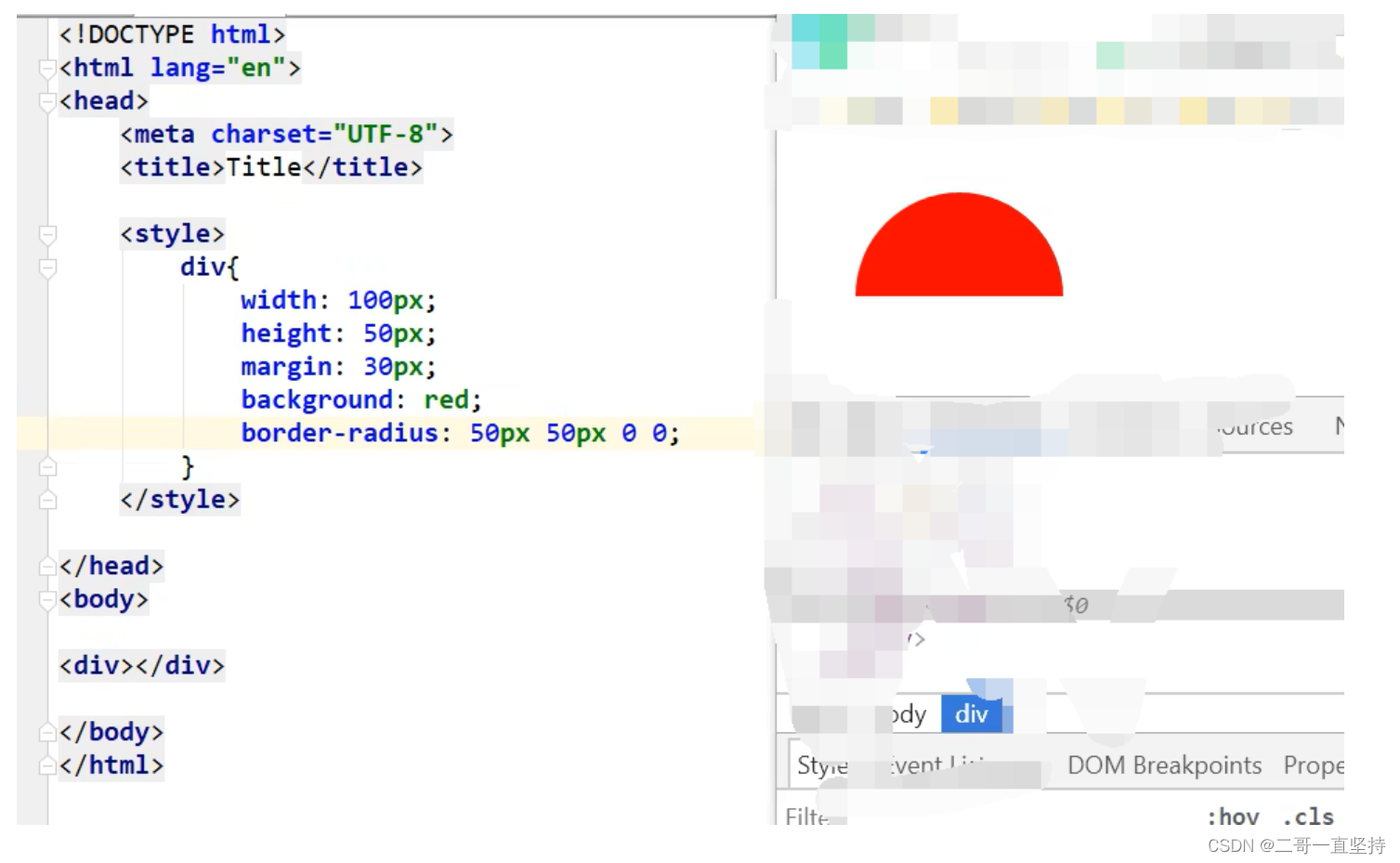The height and width of the screenshot is (863, 1400).
Task: Click the <title>Title</title> line
Action: (x=271, y=167)
